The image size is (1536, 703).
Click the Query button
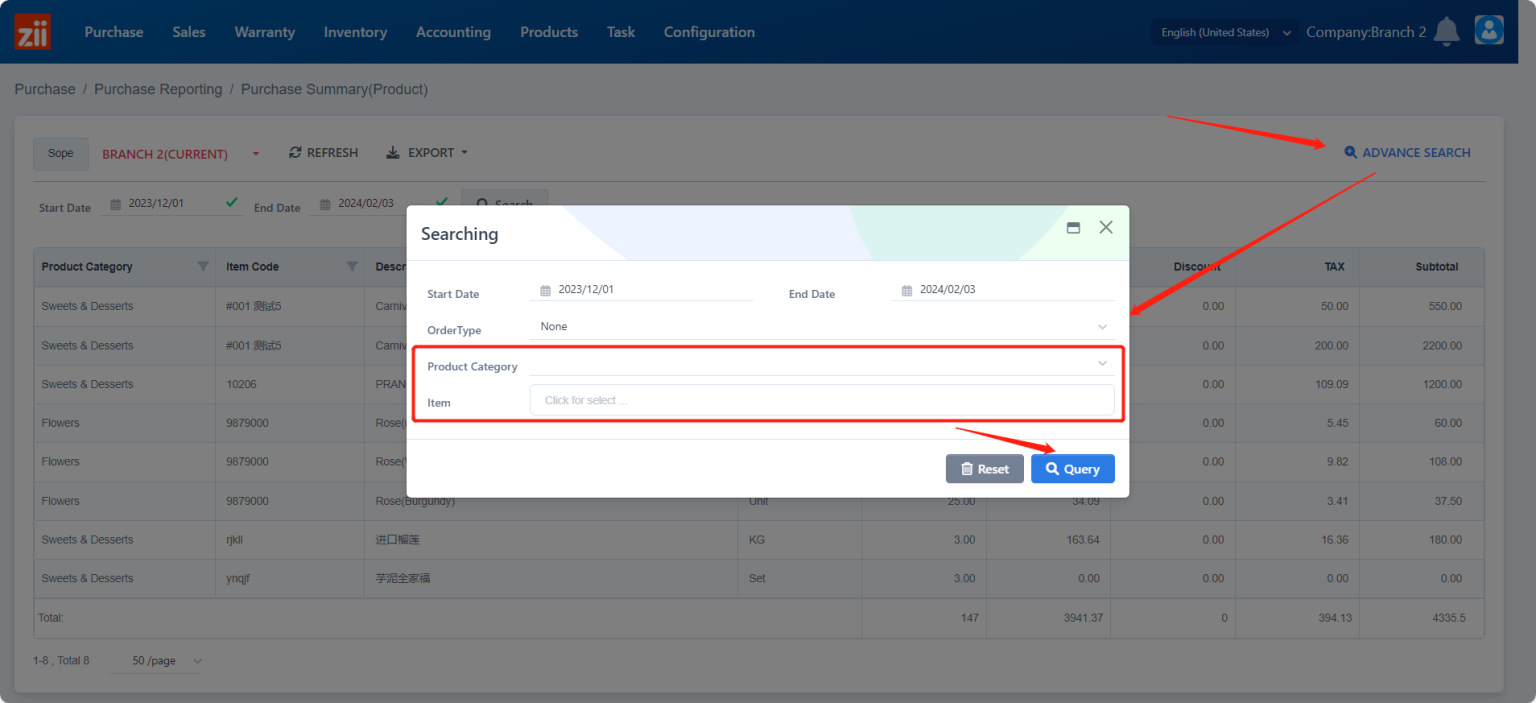[x=1072, y=468]
